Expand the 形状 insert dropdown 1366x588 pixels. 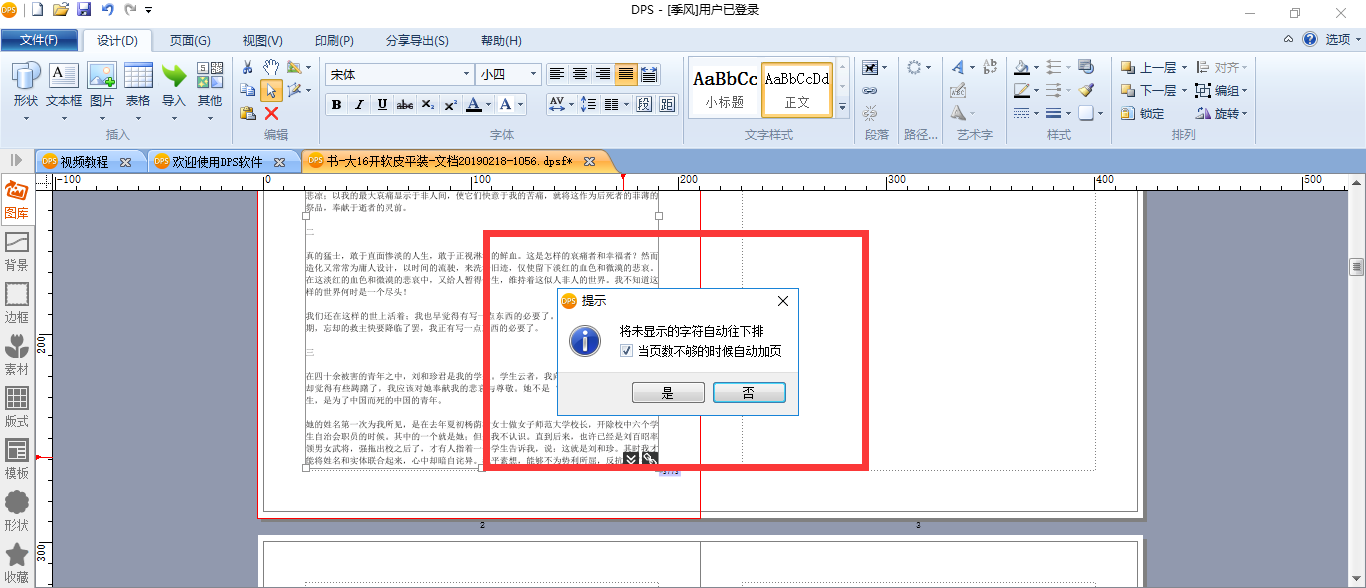(26, 117)
